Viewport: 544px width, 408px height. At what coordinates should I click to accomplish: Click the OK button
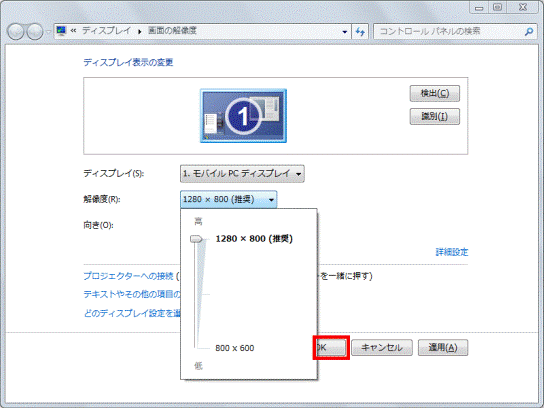331,348
